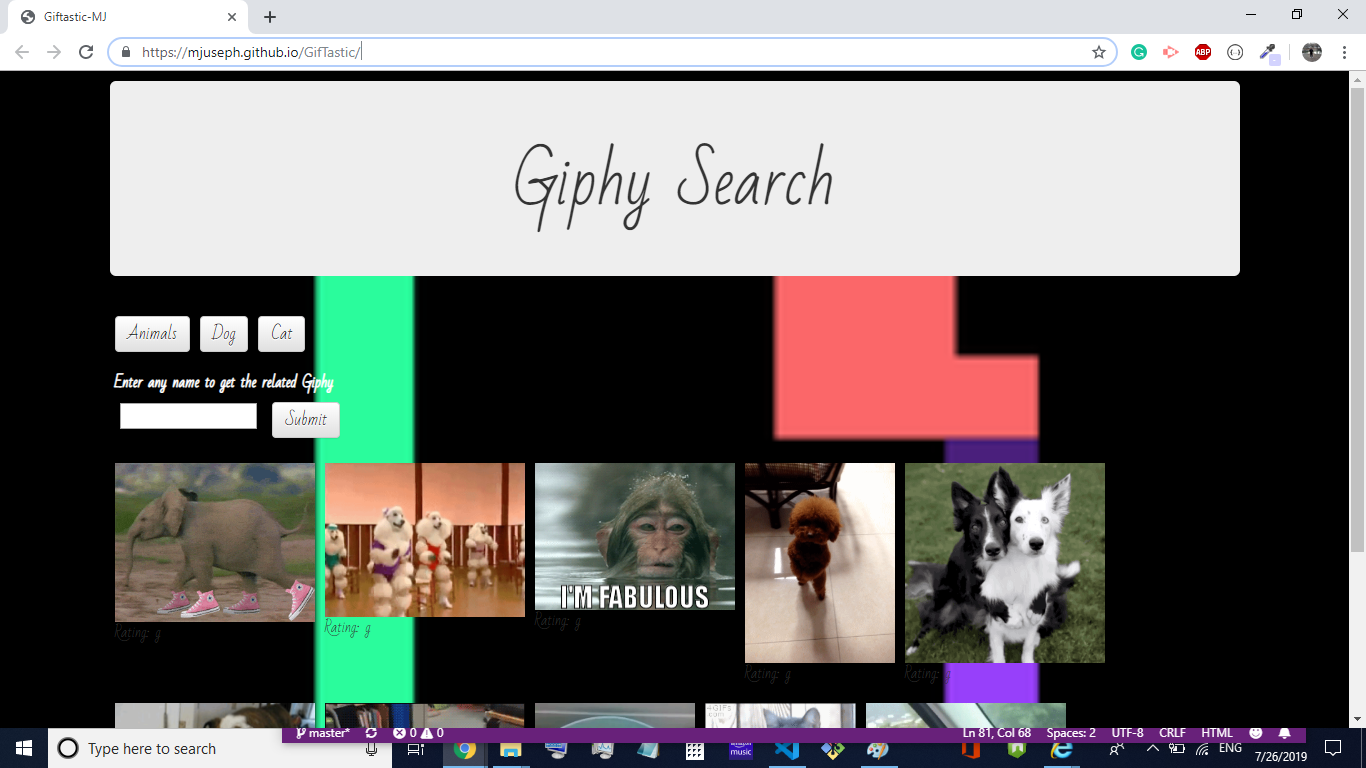
Task: Submit the Giphy search name
Action: (x=306, y=420)
